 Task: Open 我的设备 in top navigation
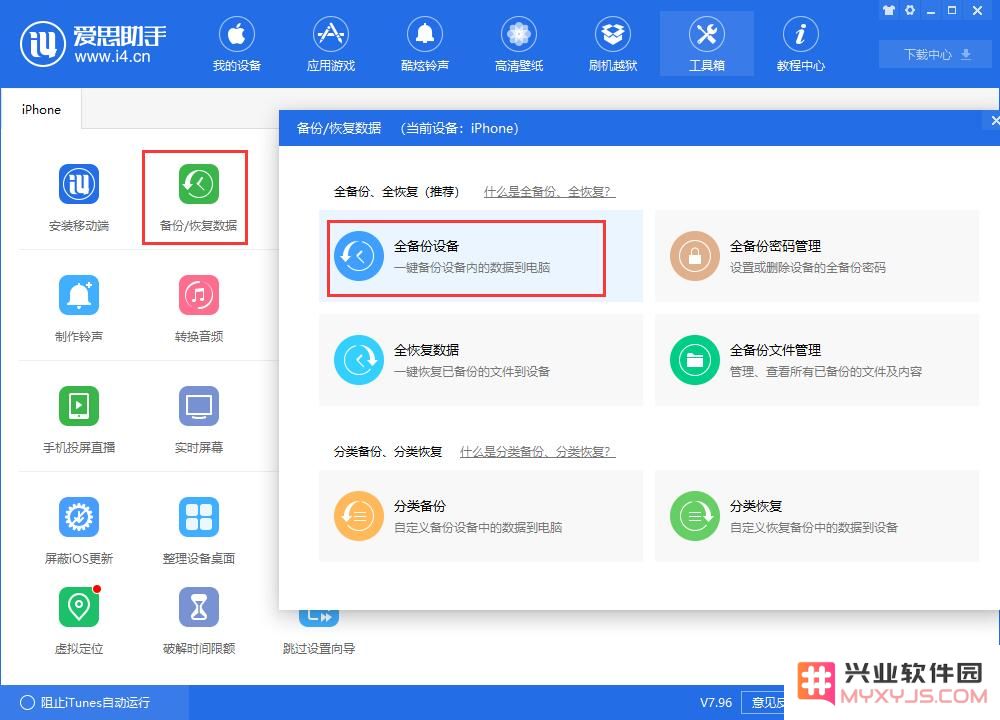[x=237, y=45]
